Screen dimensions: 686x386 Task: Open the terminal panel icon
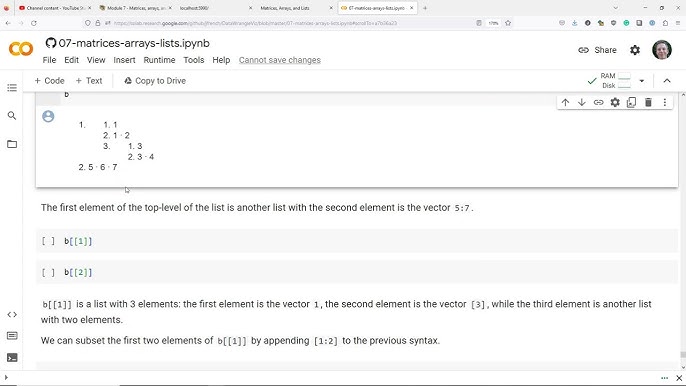(12, 358)
